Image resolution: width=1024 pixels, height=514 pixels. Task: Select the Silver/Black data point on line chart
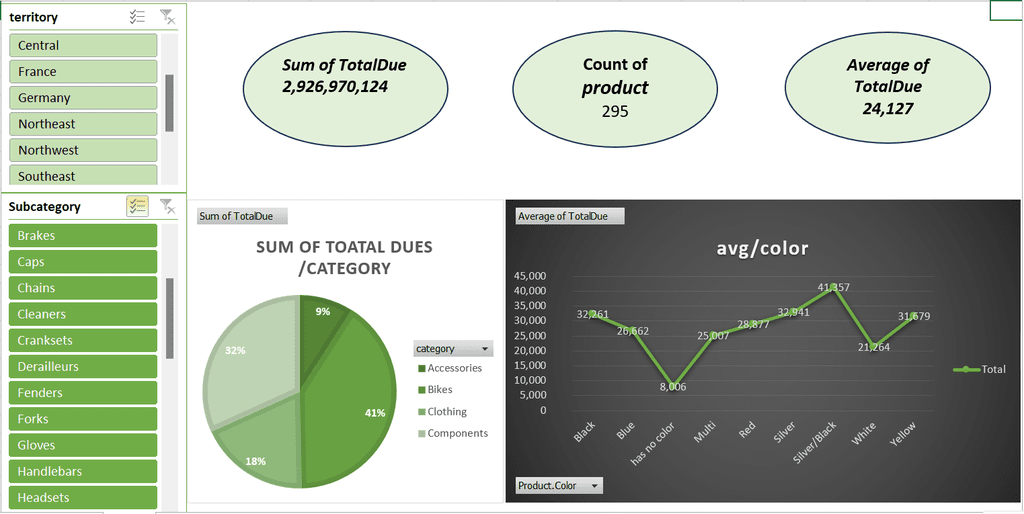tap(833, 287)
